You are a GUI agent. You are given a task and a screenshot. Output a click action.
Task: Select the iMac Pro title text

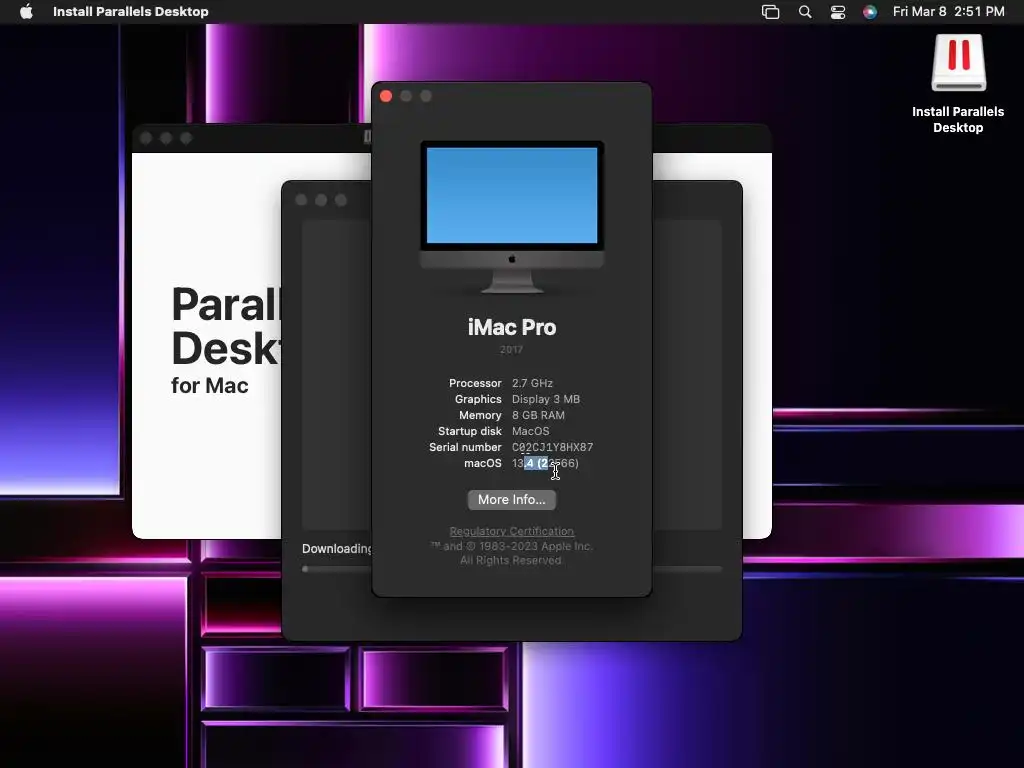coord(512,327)
